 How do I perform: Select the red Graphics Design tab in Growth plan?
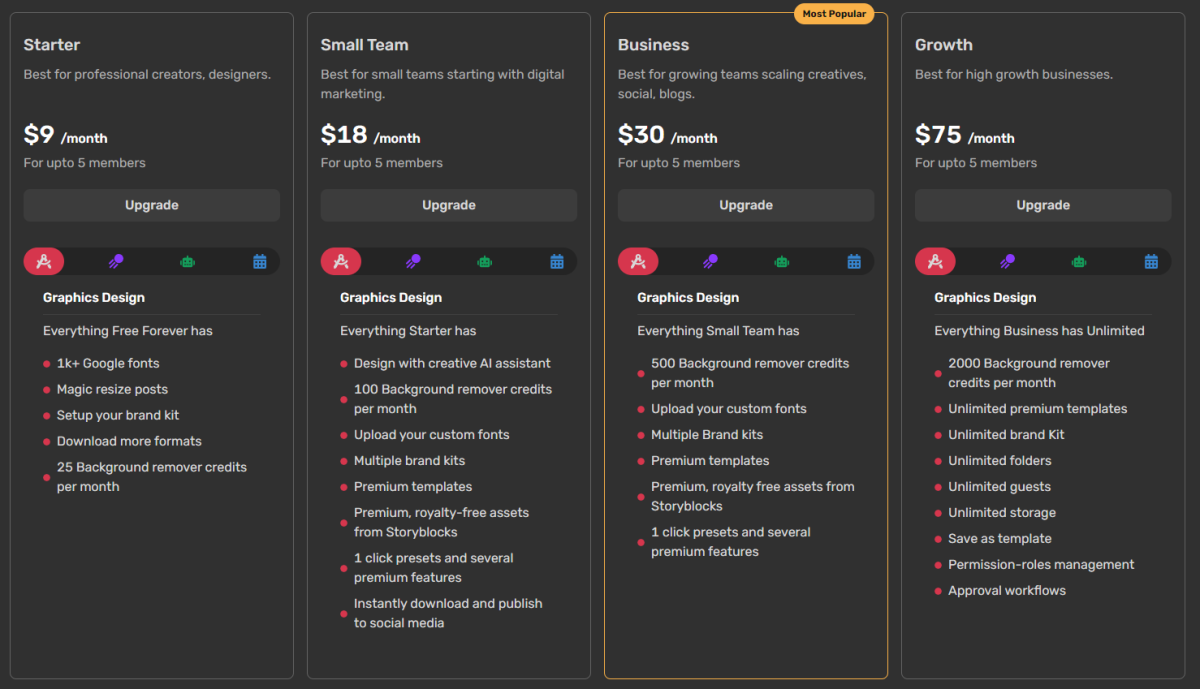coord(935,261)
